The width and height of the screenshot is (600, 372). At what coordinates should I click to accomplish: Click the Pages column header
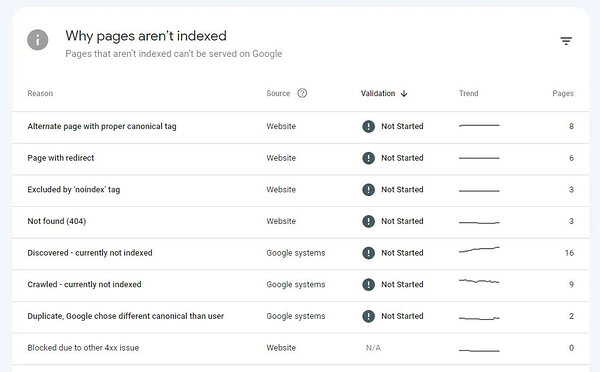click(562, 93)
